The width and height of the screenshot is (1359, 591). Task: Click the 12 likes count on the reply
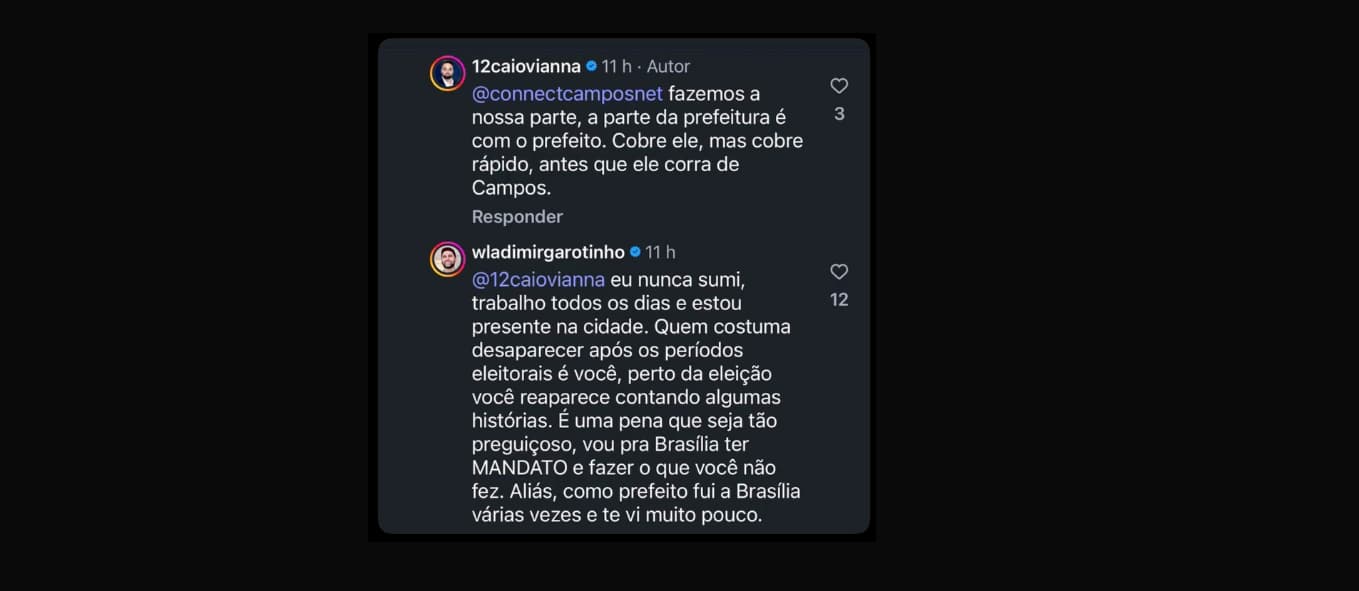(x=838, y=299)
